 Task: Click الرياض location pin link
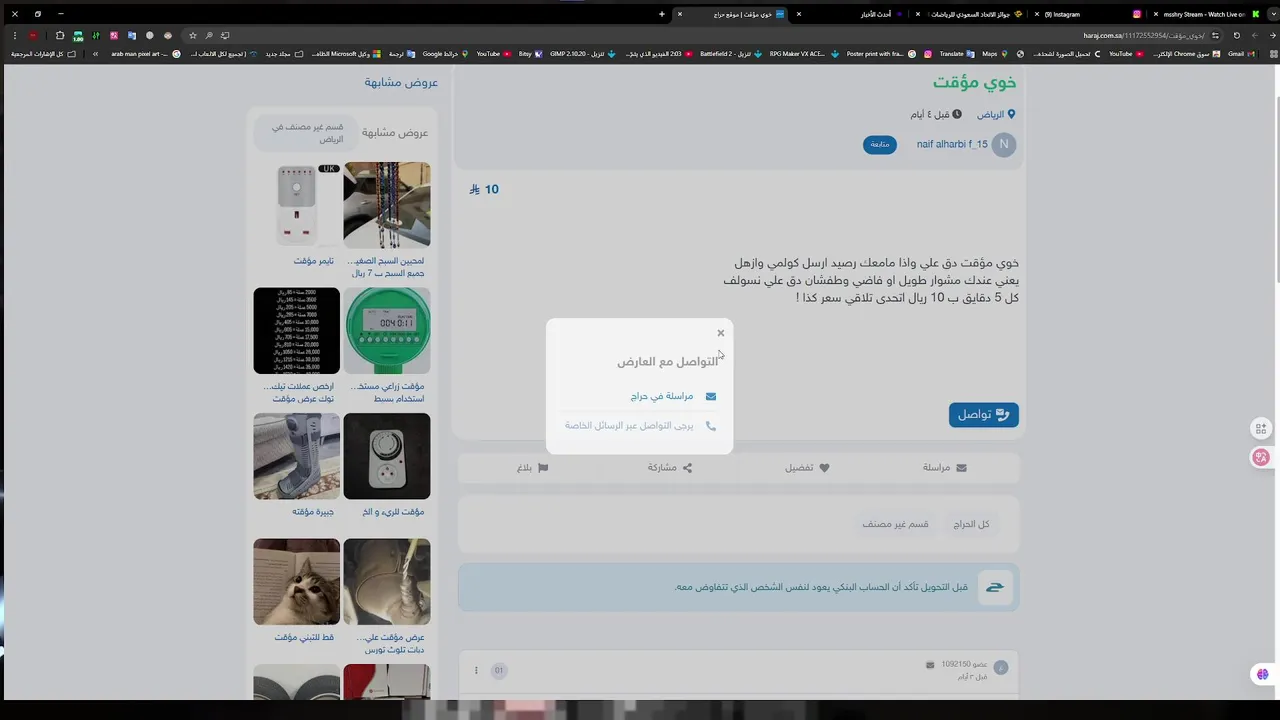tap(996, 114)
